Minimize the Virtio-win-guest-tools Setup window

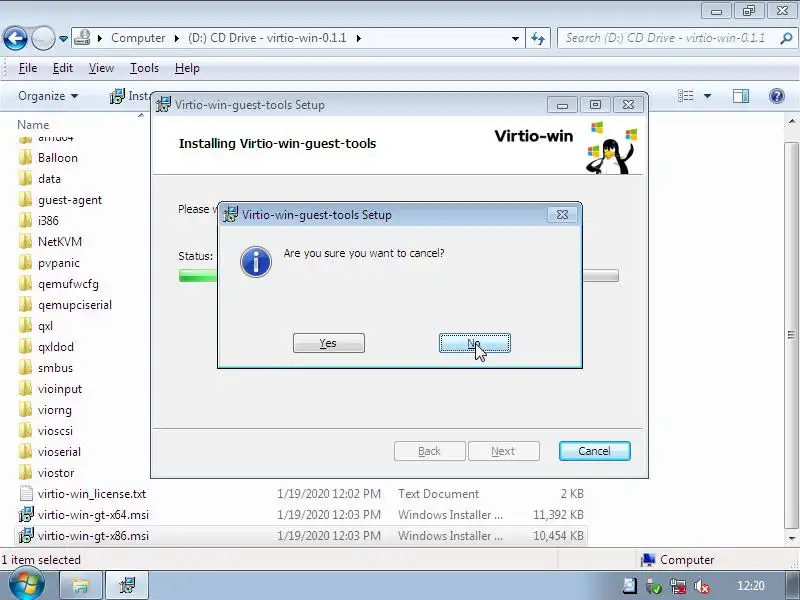click(562, 105)
